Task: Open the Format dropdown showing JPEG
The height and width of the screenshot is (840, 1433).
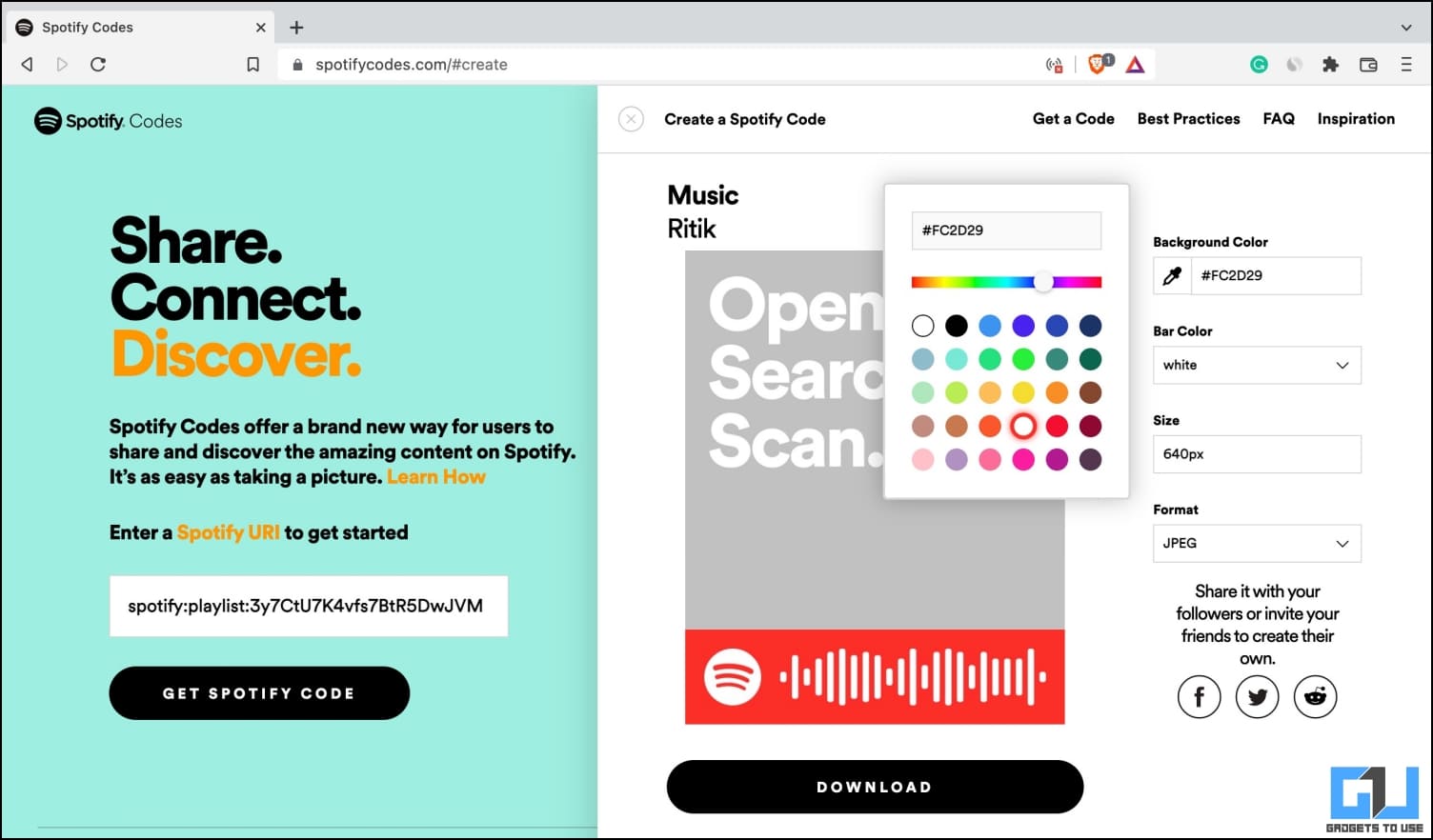Action: click(x=1257, y=543)
